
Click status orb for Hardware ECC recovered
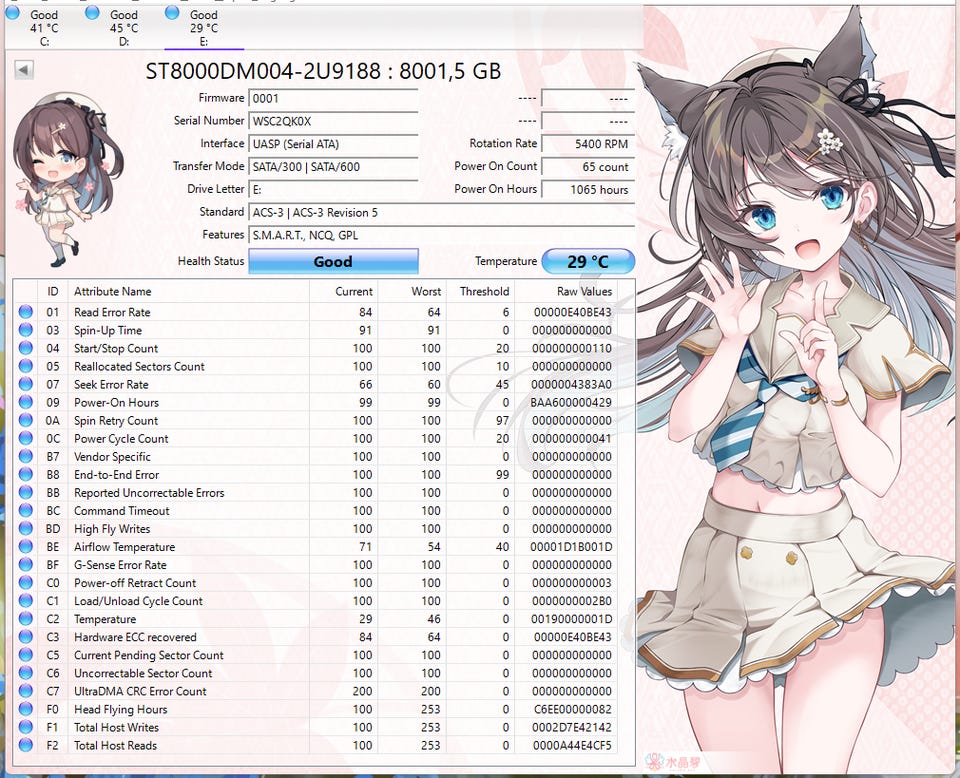26,637
